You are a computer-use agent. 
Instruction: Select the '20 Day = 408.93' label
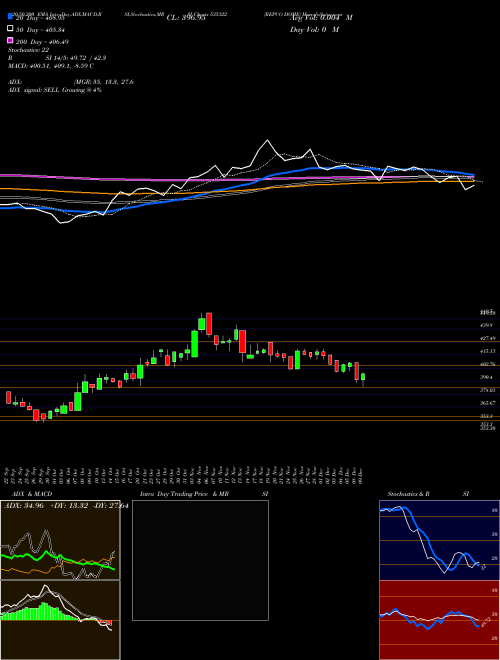(x=40, y=18)
